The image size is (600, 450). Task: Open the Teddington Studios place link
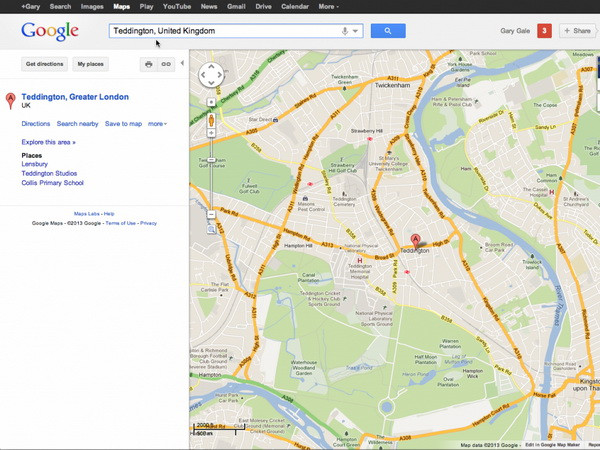point(49,173)
